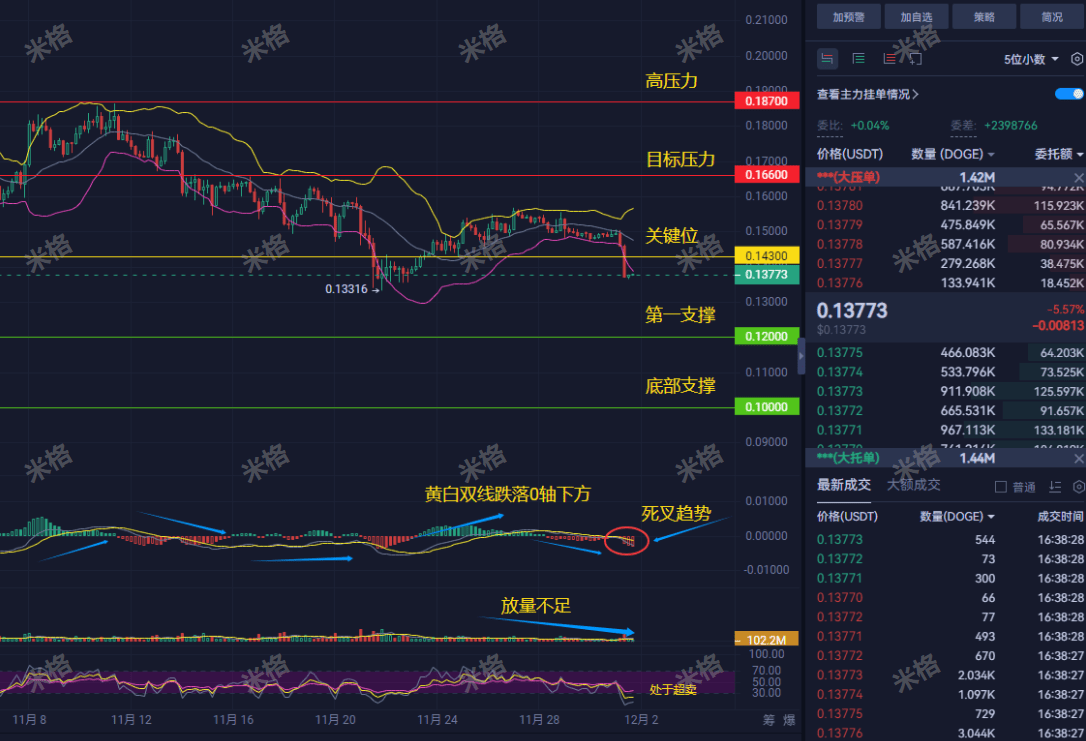
Task: Dismiss the 大托单 1.44M row with X
Action: pyautogui.click(x=1078, y=458)
